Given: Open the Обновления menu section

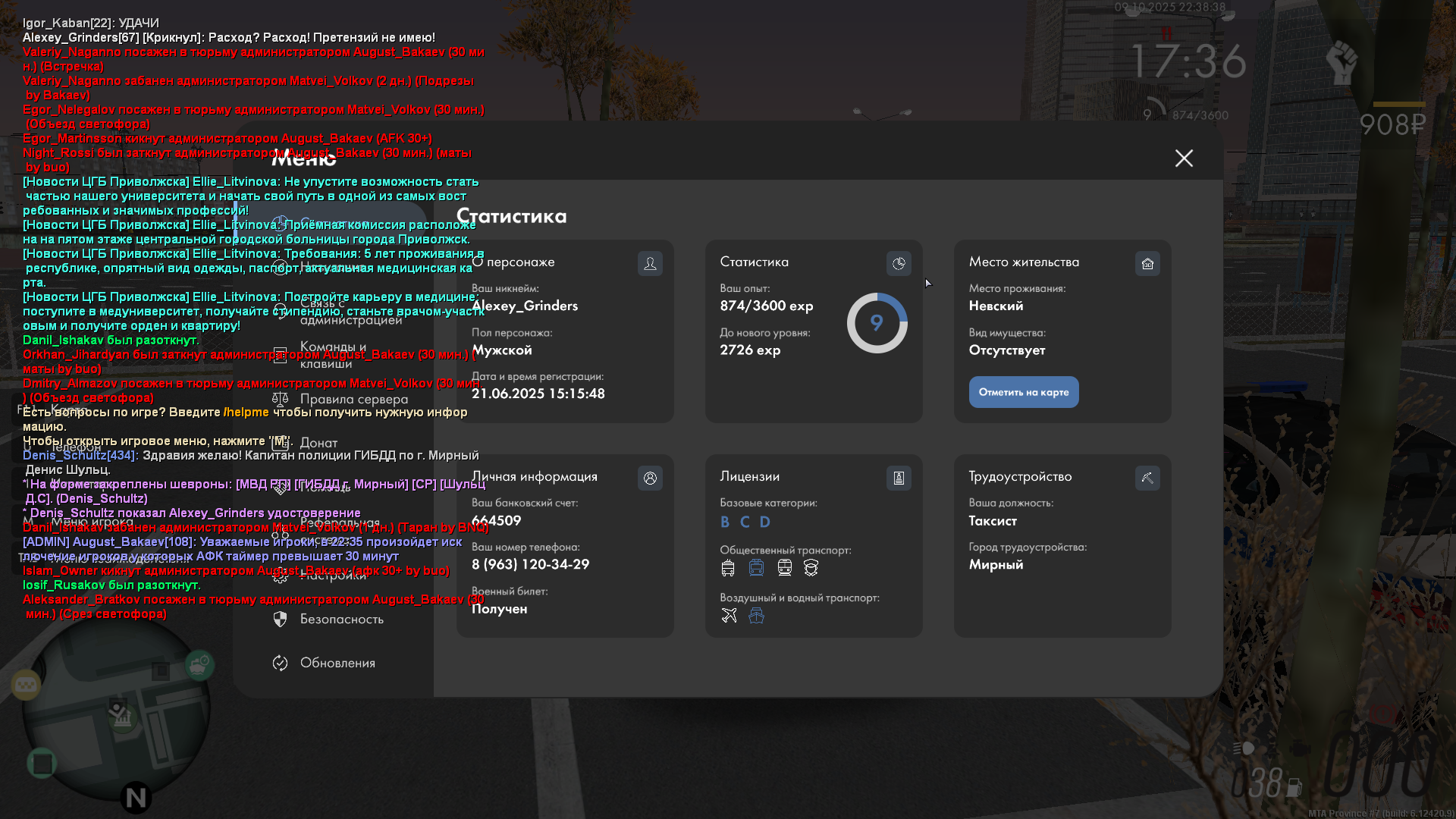Looking at the screenshot, I should (337, 664).
